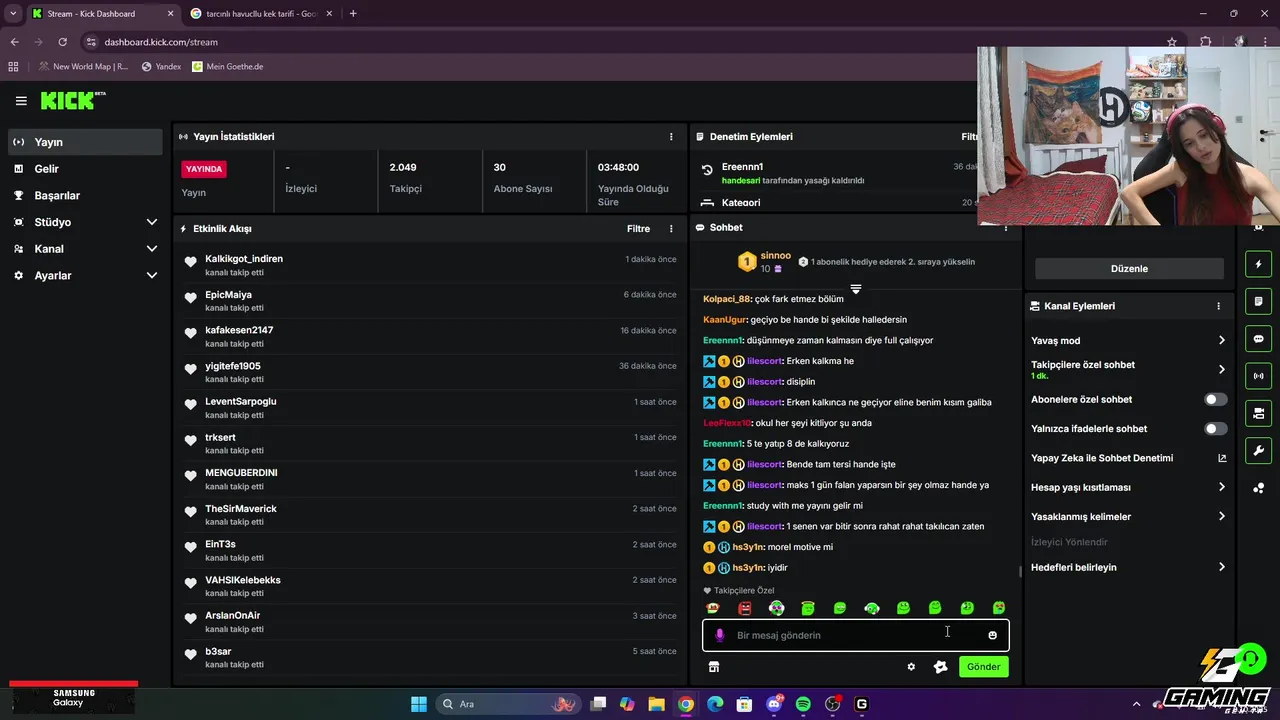Click the channel camera icon in right rail
This screenshot has height=720, width=1280.
[1258, 413]
